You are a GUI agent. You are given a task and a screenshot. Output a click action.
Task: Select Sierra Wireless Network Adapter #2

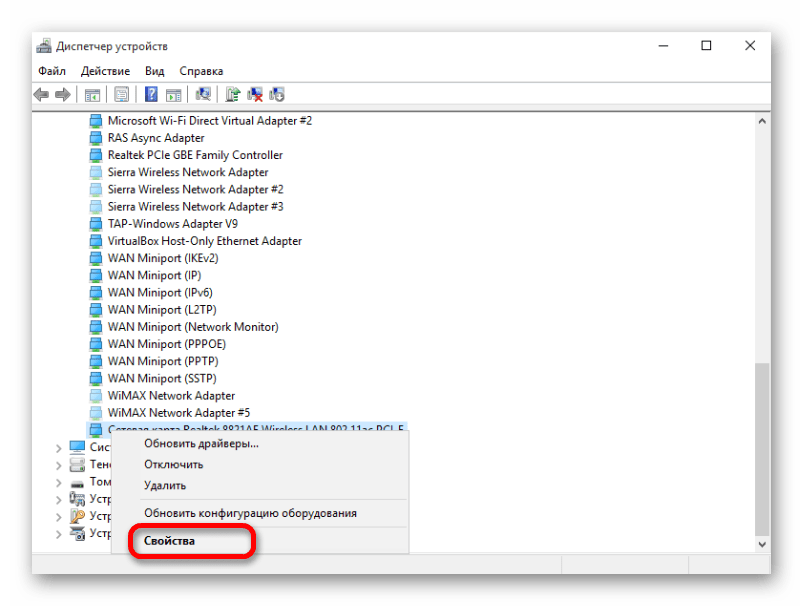(195, 190)
